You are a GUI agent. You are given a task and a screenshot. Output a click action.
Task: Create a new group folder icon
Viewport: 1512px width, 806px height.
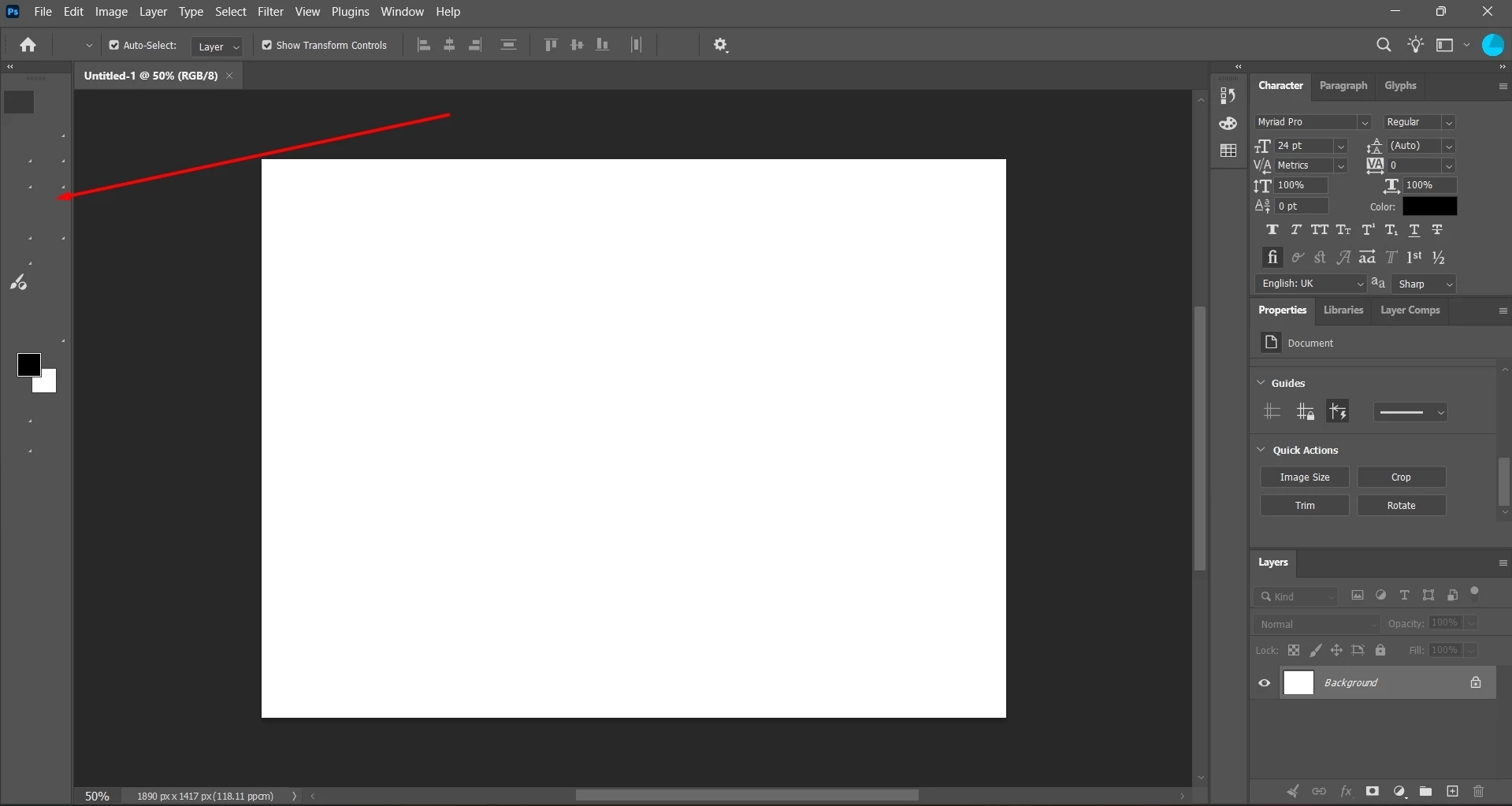click(1425, 791)
